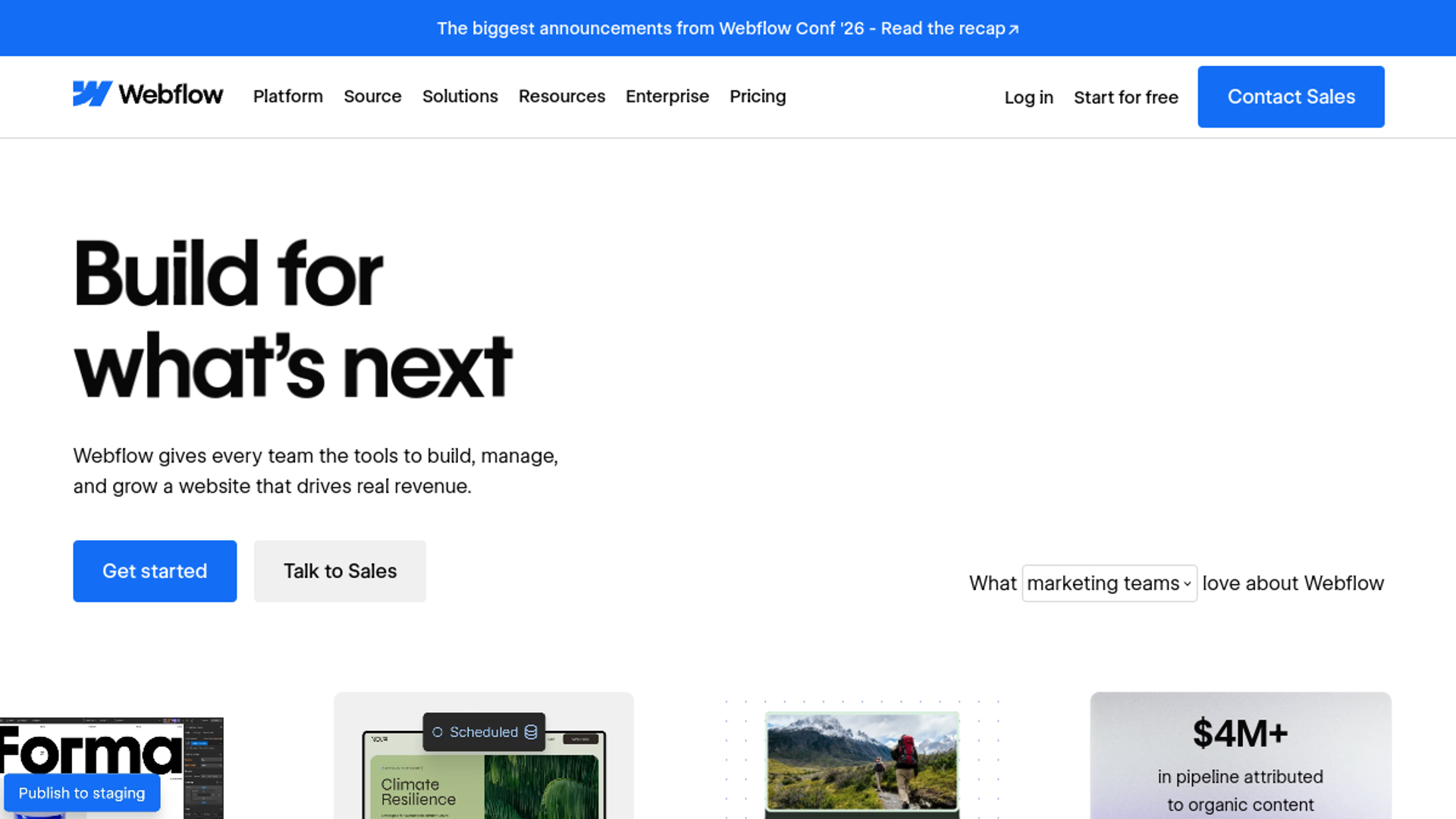The image size is (1456, 819).
Task: Click the Get started button
Action: pos(155,571)
